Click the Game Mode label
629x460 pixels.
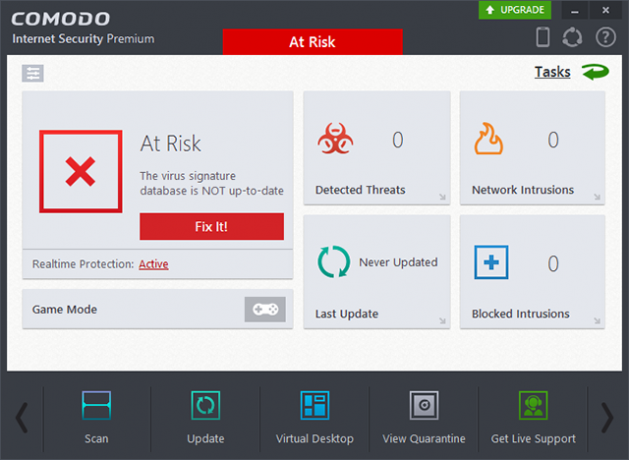(x=65, y=310)
